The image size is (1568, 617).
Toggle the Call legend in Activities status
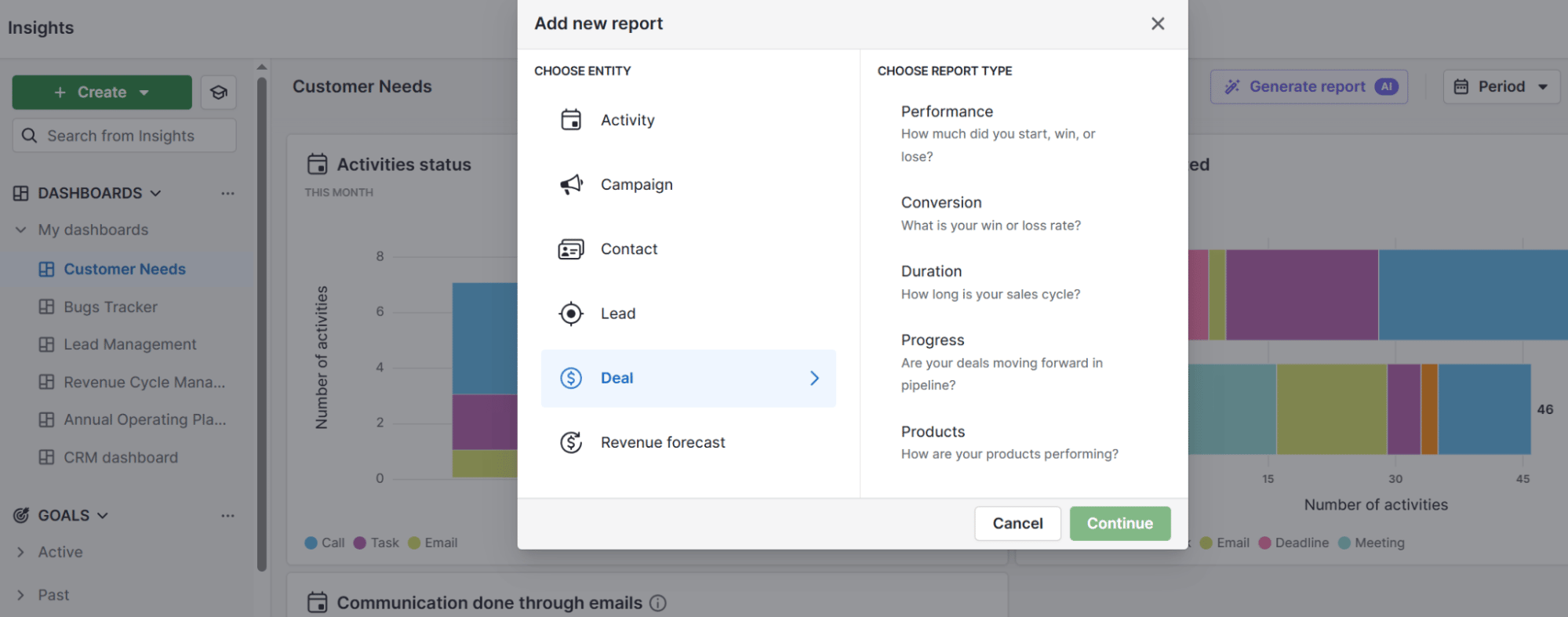click(325, 543)
